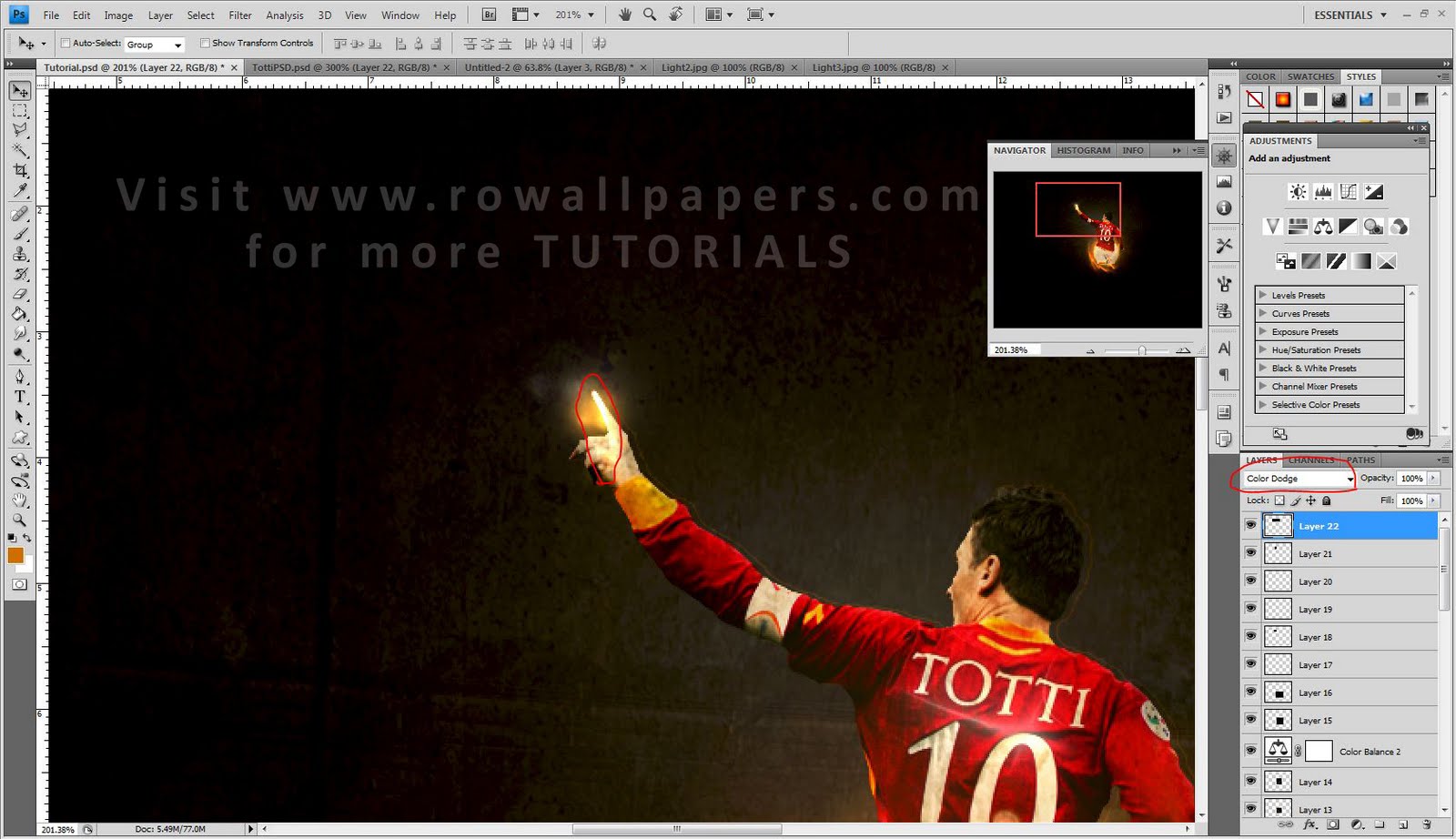This screenshot has height=839, width=1456.
Task: Open the Layer menu
Action: 160,15
